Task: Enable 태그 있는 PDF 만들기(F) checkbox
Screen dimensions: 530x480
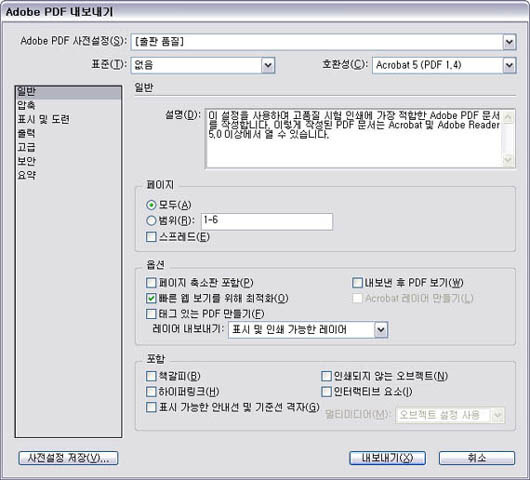Action: [x=151, y=314]
